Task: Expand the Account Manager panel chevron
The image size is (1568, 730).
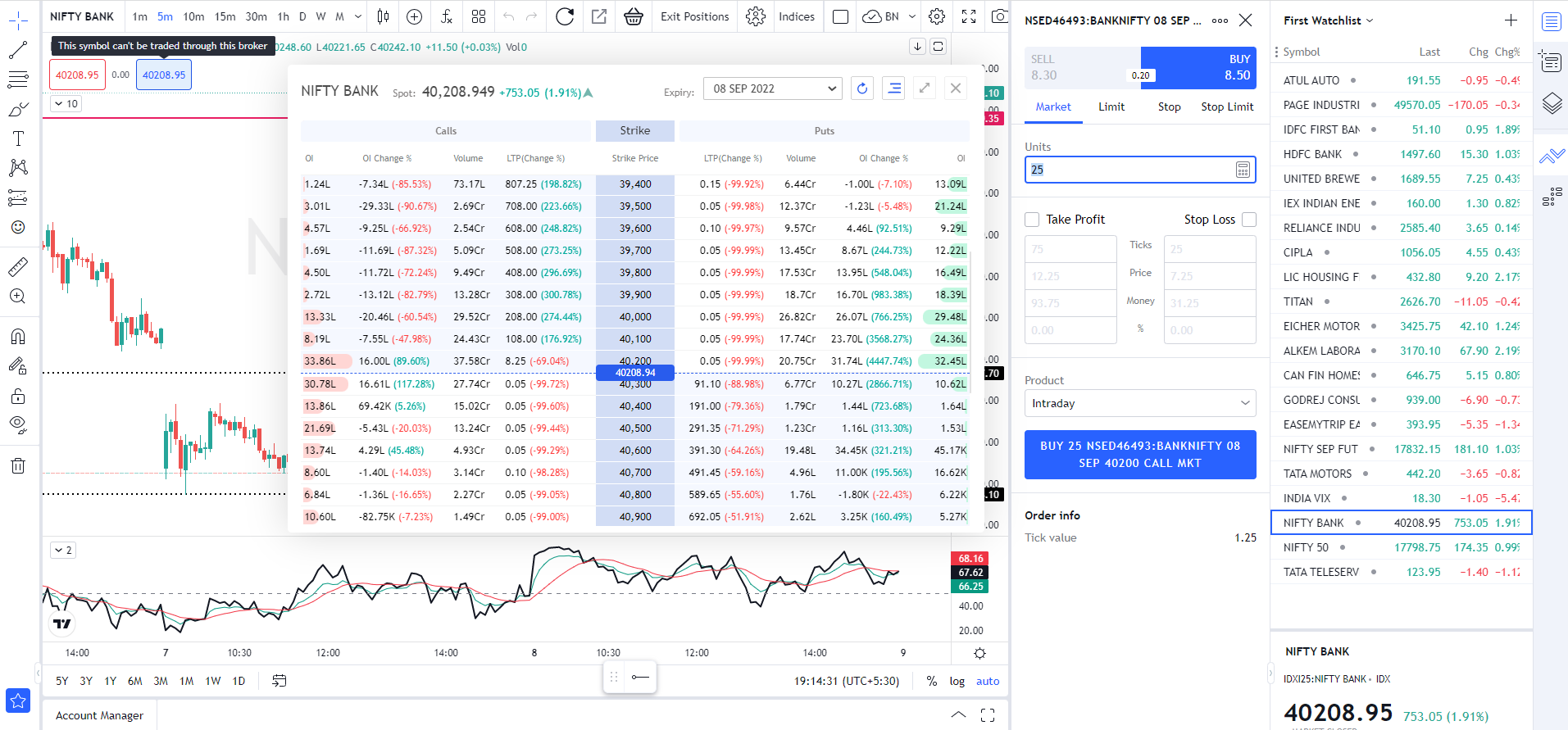Action: tap(958, 715)
